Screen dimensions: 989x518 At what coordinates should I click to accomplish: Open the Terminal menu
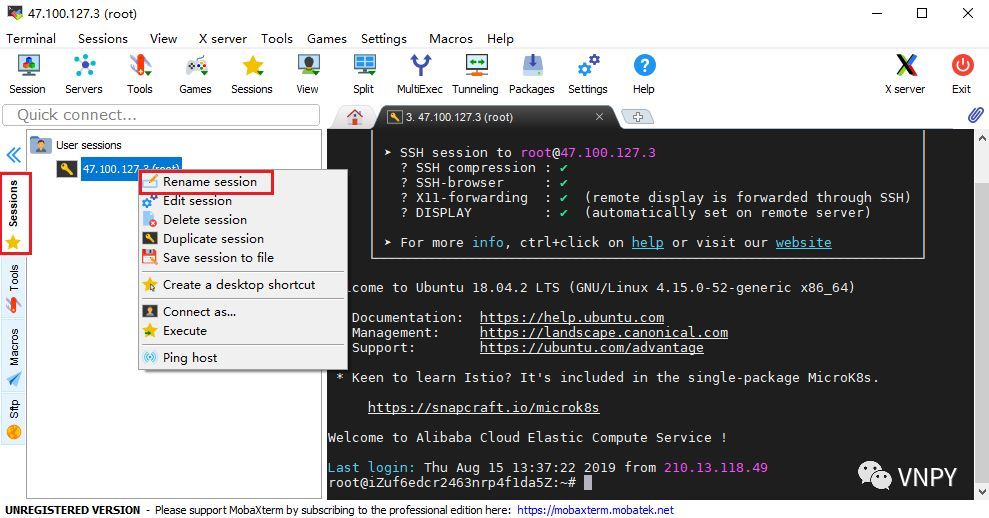(31, 38)
